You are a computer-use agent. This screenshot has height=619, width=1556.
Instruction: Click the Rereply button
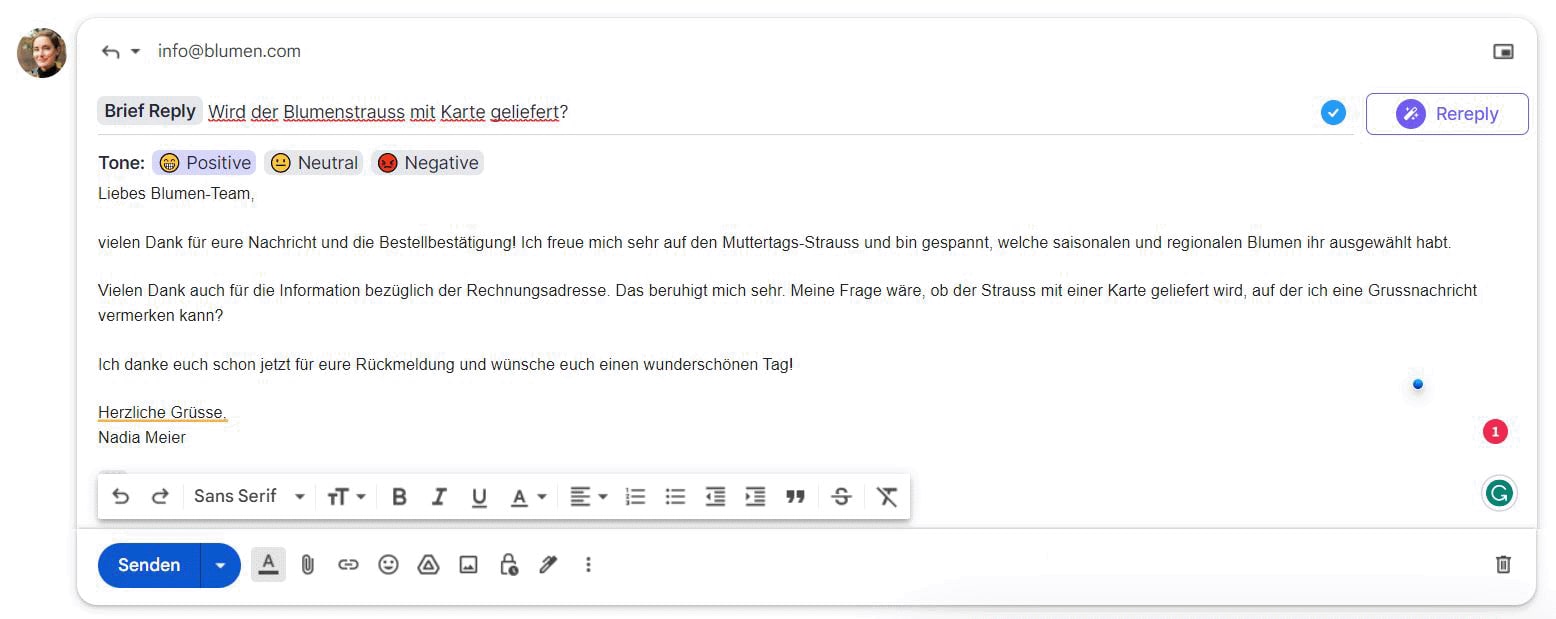click(1446, 114)
